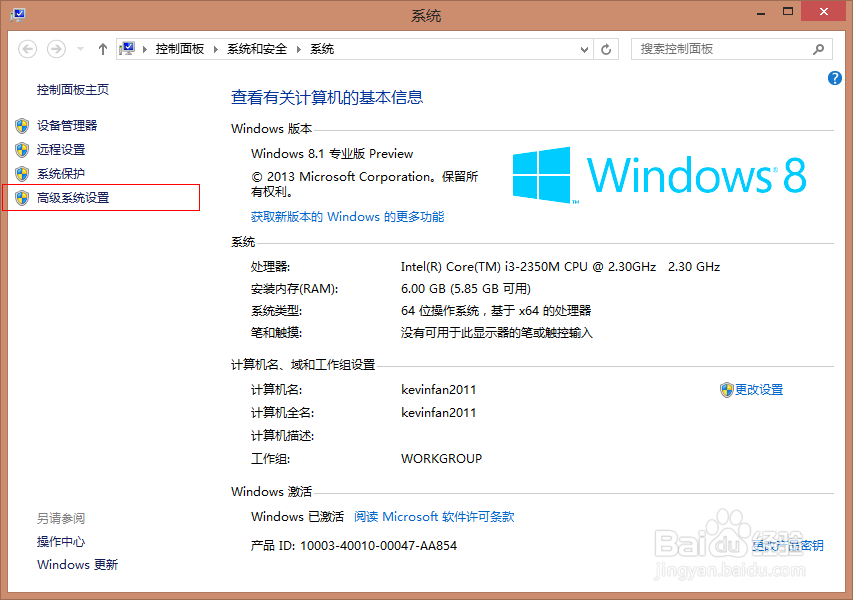Open Windows 更新 link
Screen dimensions: 853x600
[x=77, y=565]
